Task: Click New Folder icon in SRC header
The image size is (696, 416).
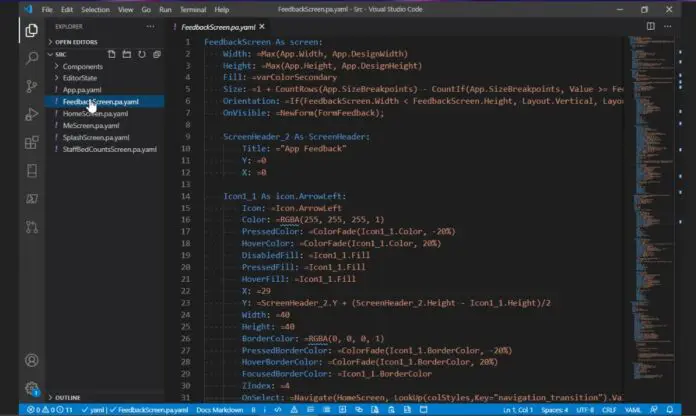Action: [x=127, y=54]
